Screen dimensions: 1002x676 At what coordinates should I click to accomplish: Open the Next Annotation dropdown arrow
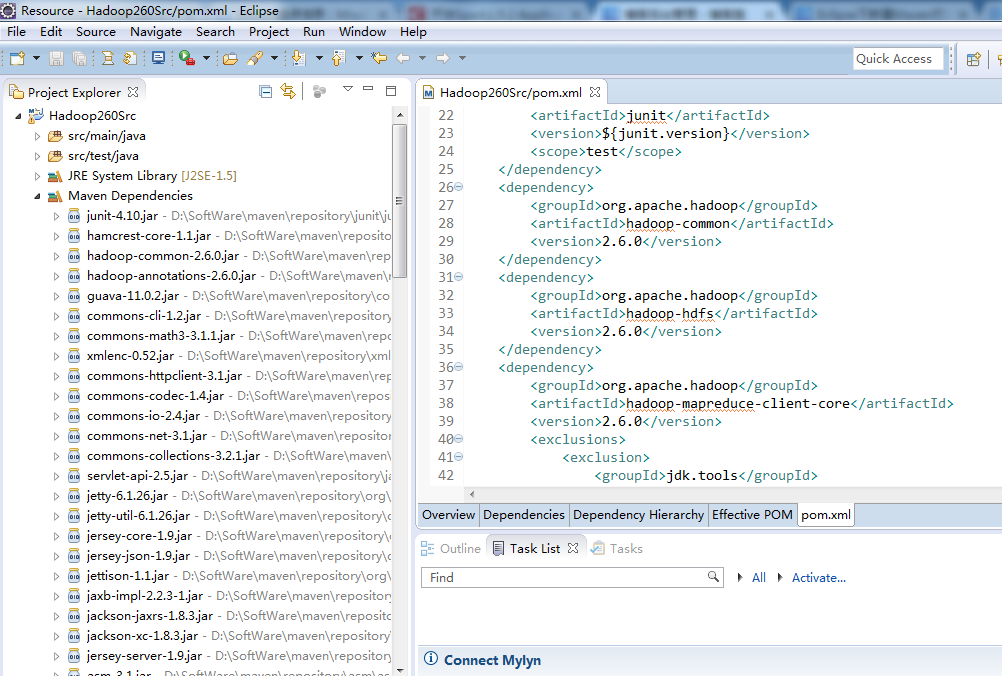coord(320,58)
